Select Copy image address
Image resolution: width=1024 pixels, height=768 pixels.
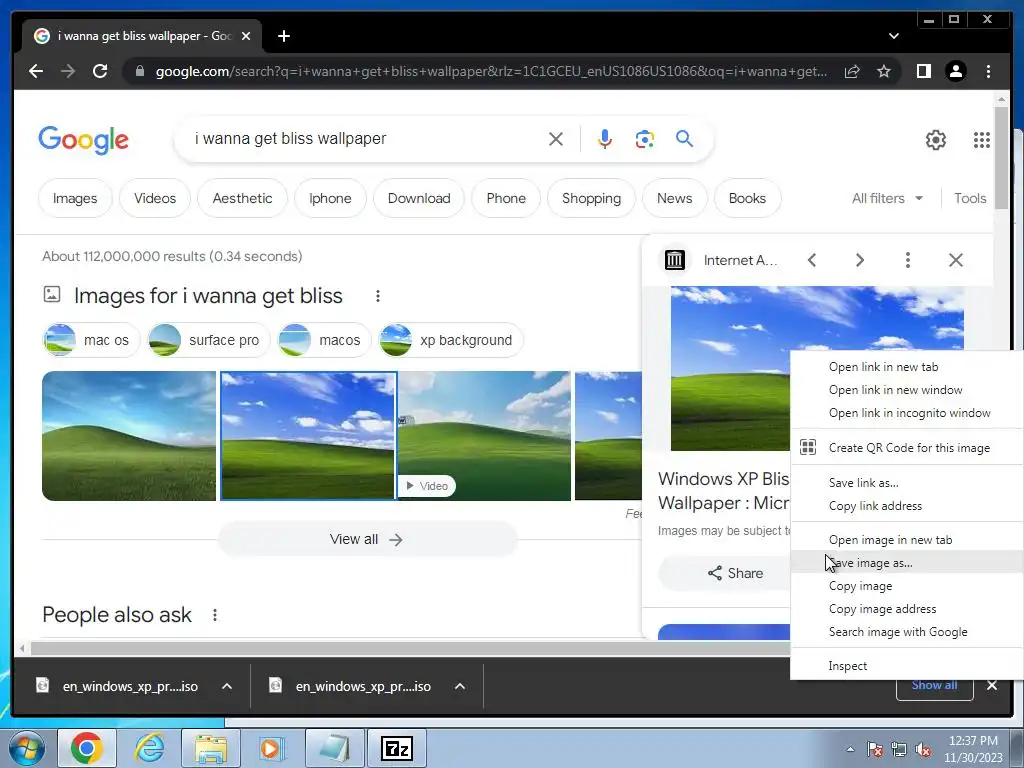[906, 609]
